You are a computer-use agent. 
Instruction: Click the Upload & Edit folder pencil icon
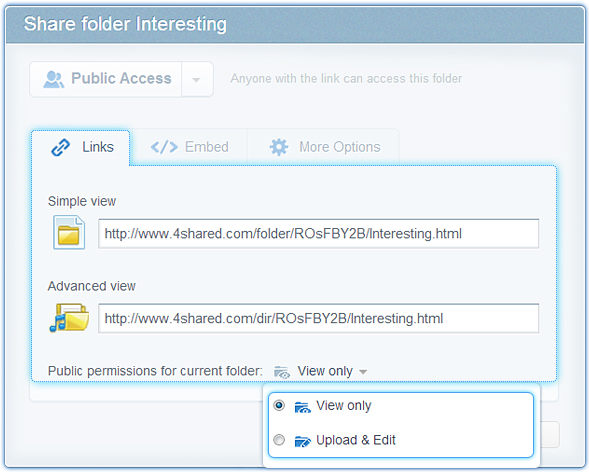[x=303, y=441]
